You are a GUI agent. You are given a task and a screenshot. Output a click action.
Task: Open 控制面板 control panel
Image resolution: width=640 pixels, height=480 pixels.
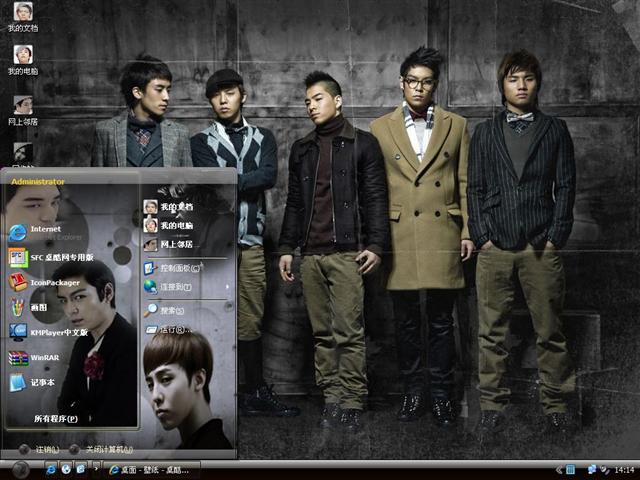point(173,268)
